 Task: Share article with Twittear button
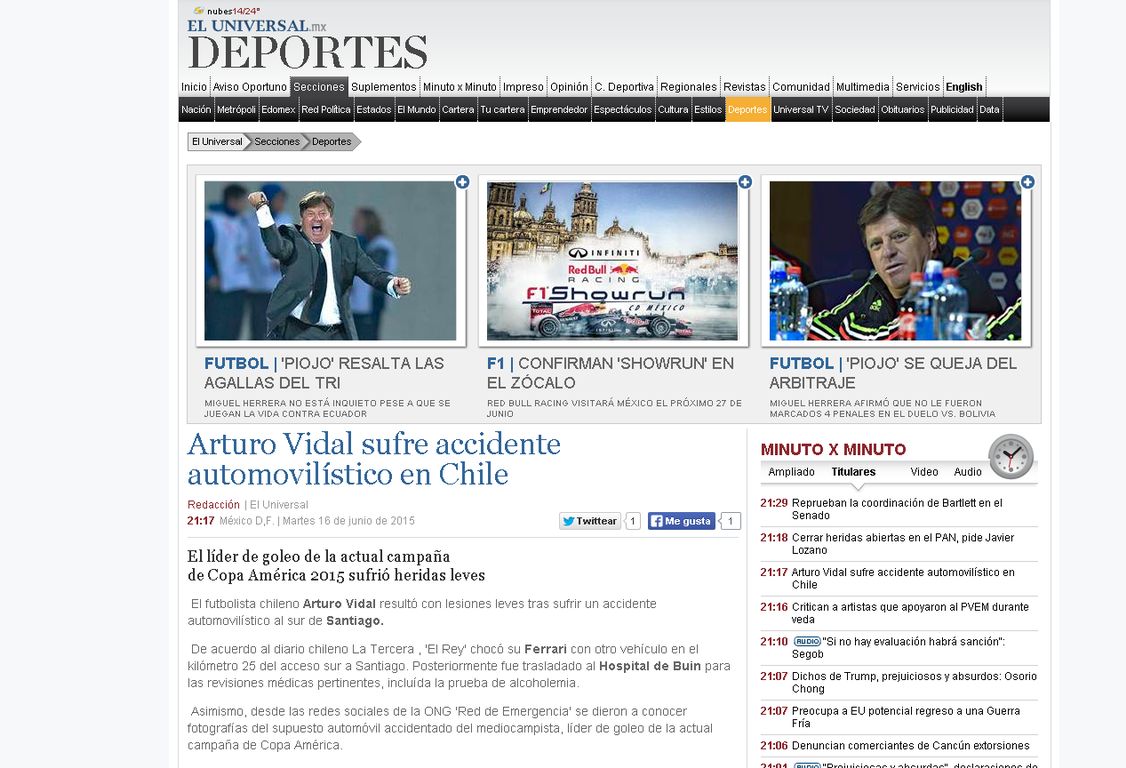click(x=590, y=521)
